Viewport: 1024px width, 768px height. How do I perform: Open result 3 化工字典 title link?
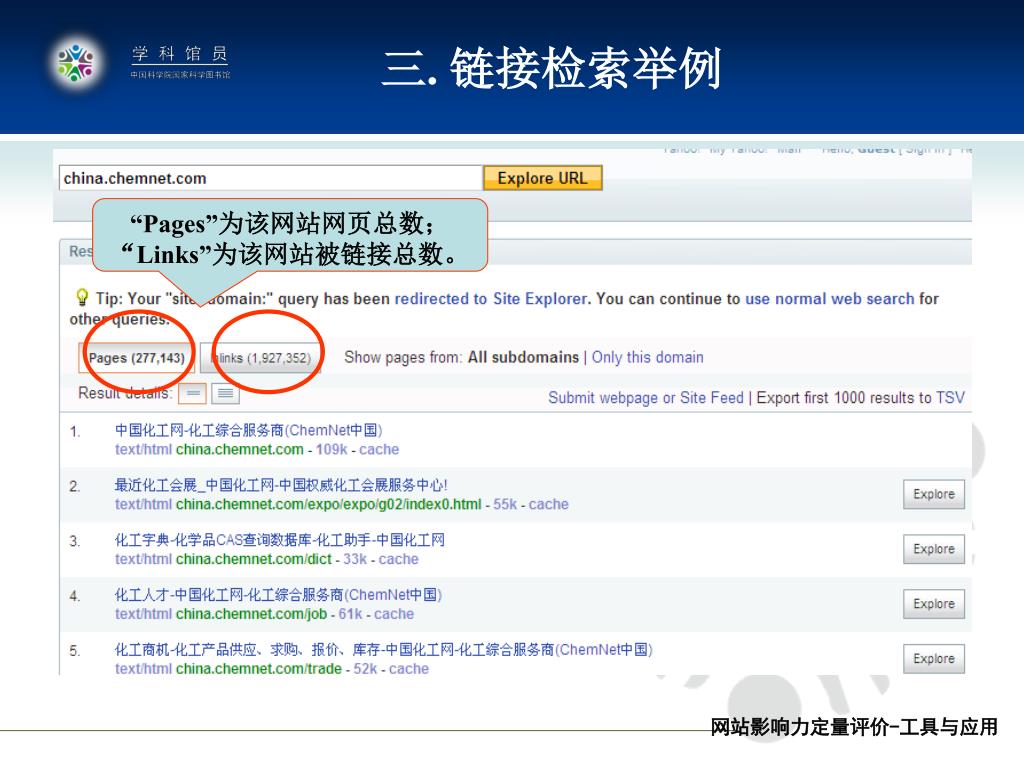[x=280, y=540]
